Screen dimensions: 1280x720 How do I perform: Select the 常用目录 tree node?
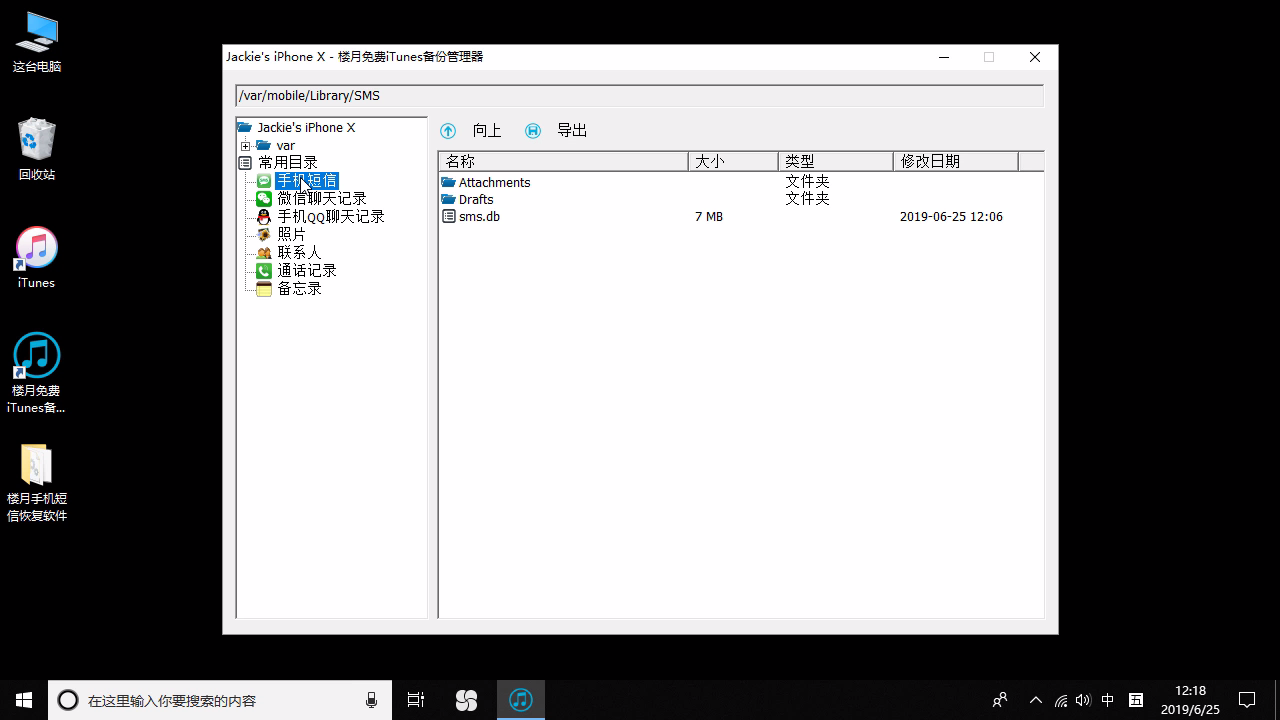tap(288, 163)
